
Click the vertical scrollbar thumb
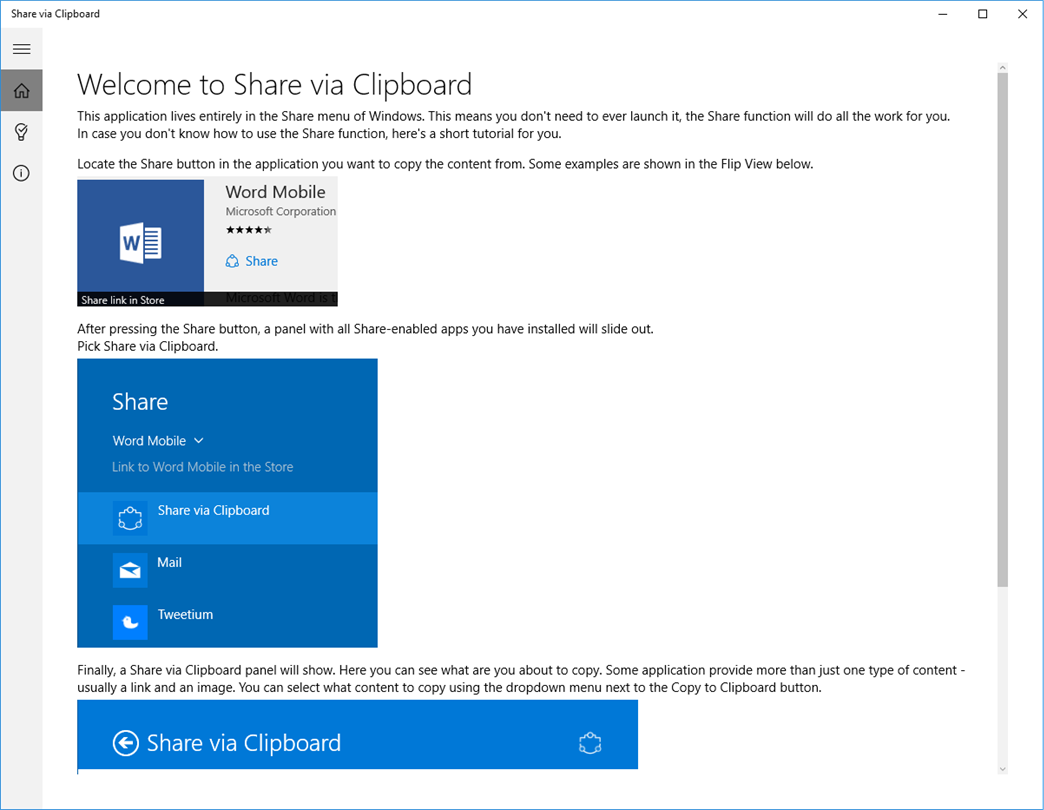[x=1003, y=329]
